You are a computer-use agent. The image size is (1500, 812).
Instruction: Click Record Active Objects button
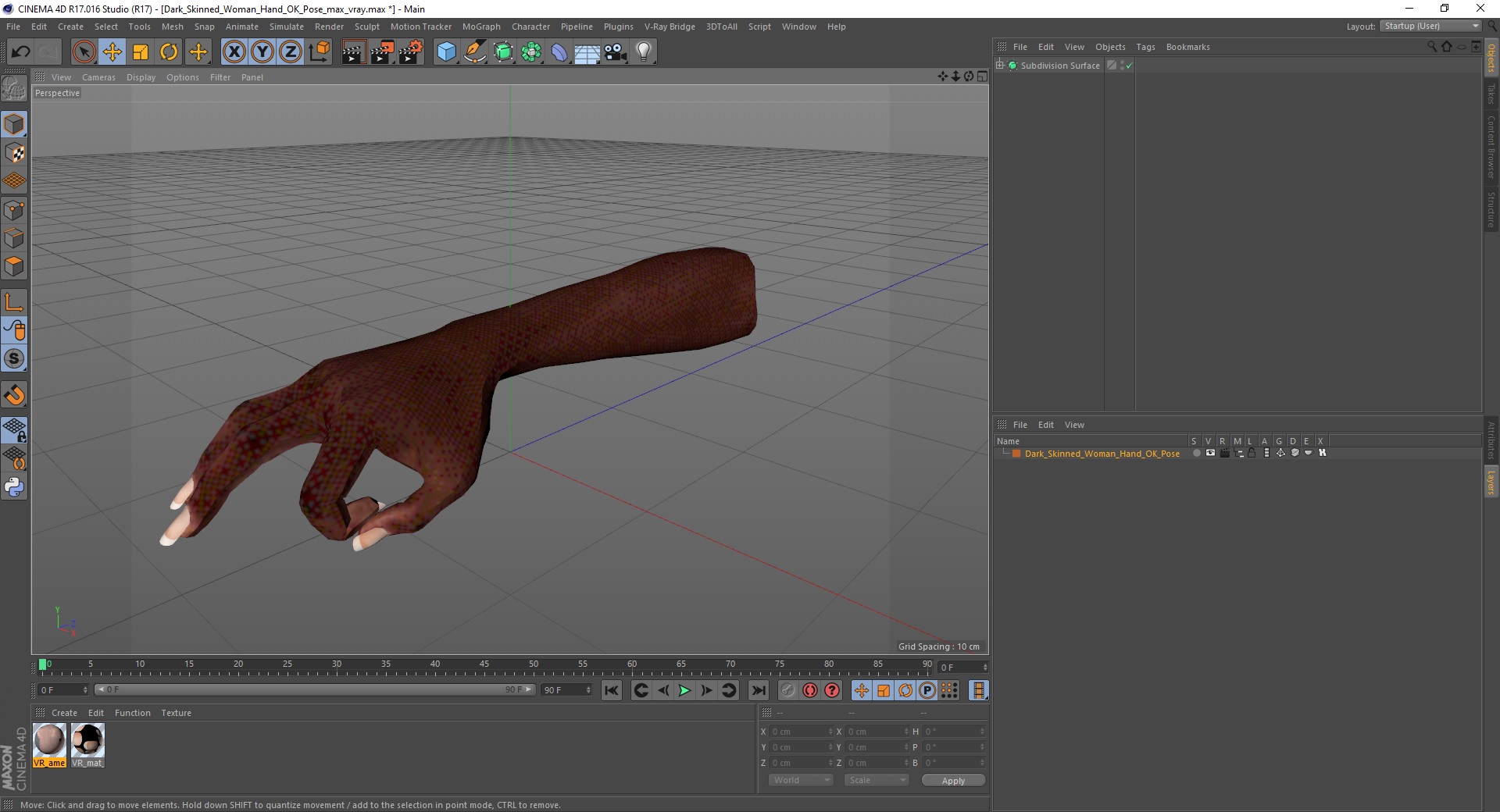click(787, 690)
